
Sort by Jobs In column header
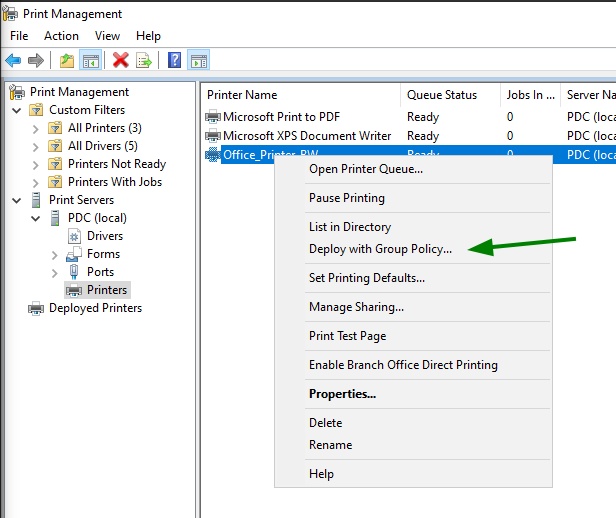click(x=530, y=95)
